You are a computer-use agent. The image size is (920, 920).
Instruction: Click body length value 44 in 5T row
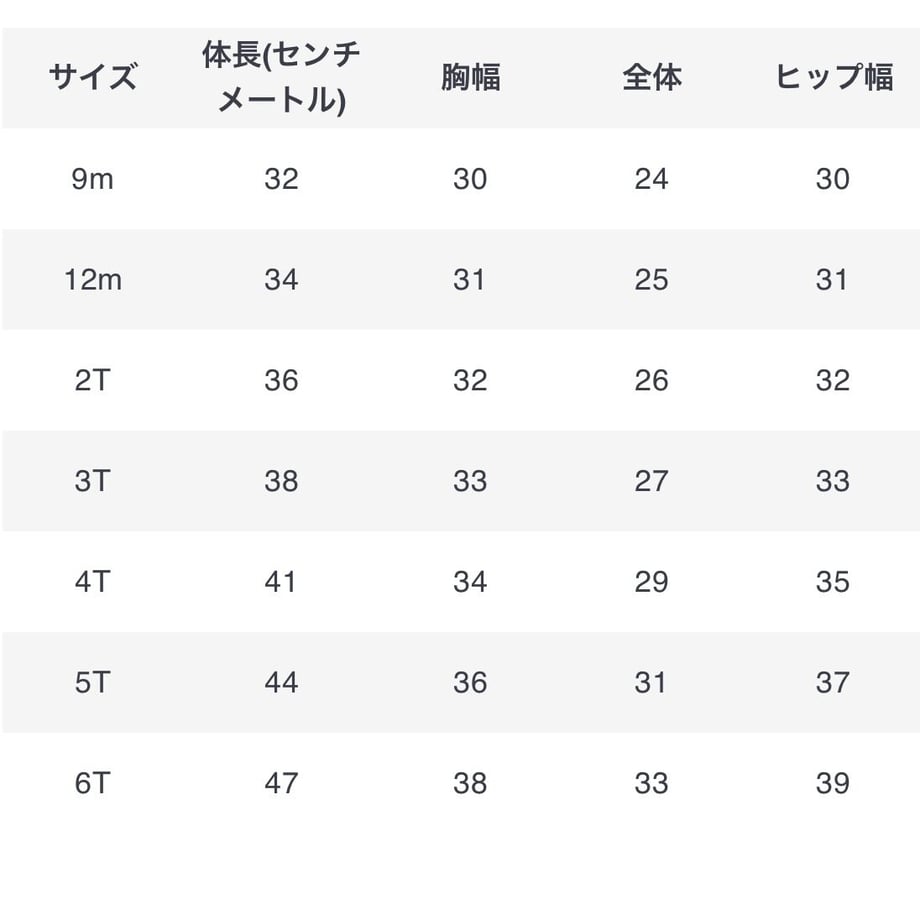(x=281, y=683)
